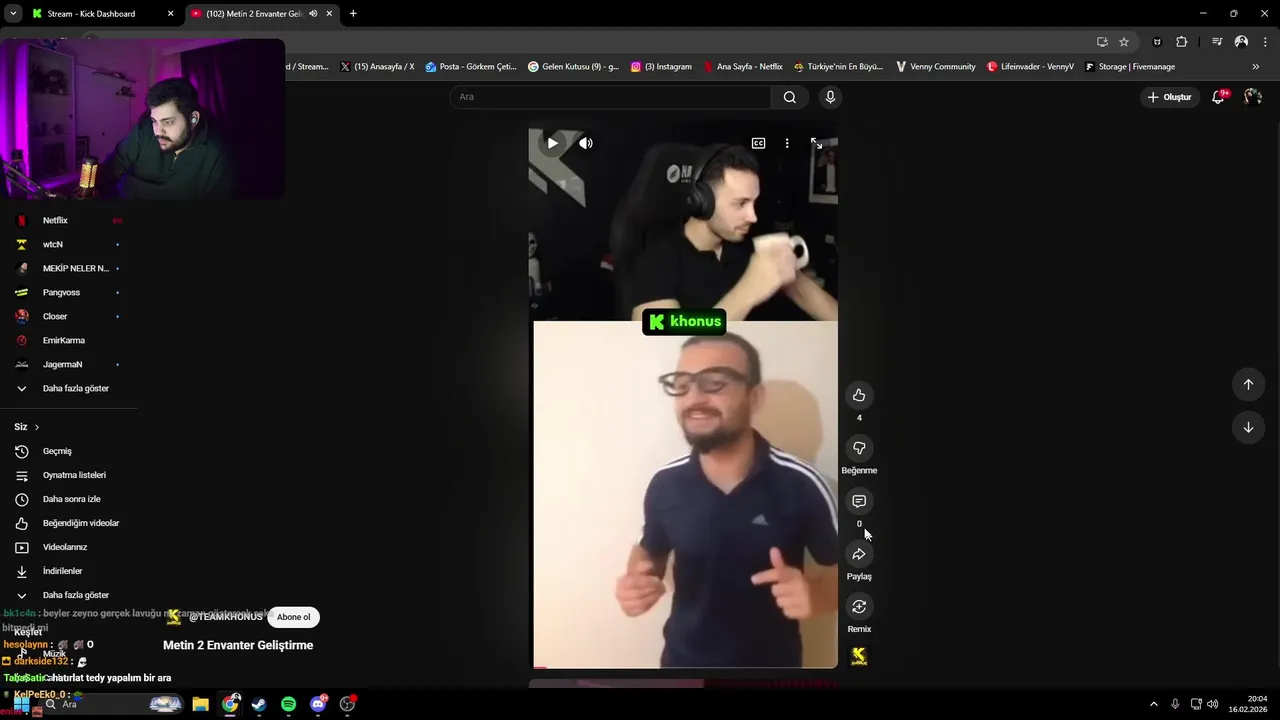Open the Posta - Görkem bookmark
1280x720 pixels.
coord(471,67)
